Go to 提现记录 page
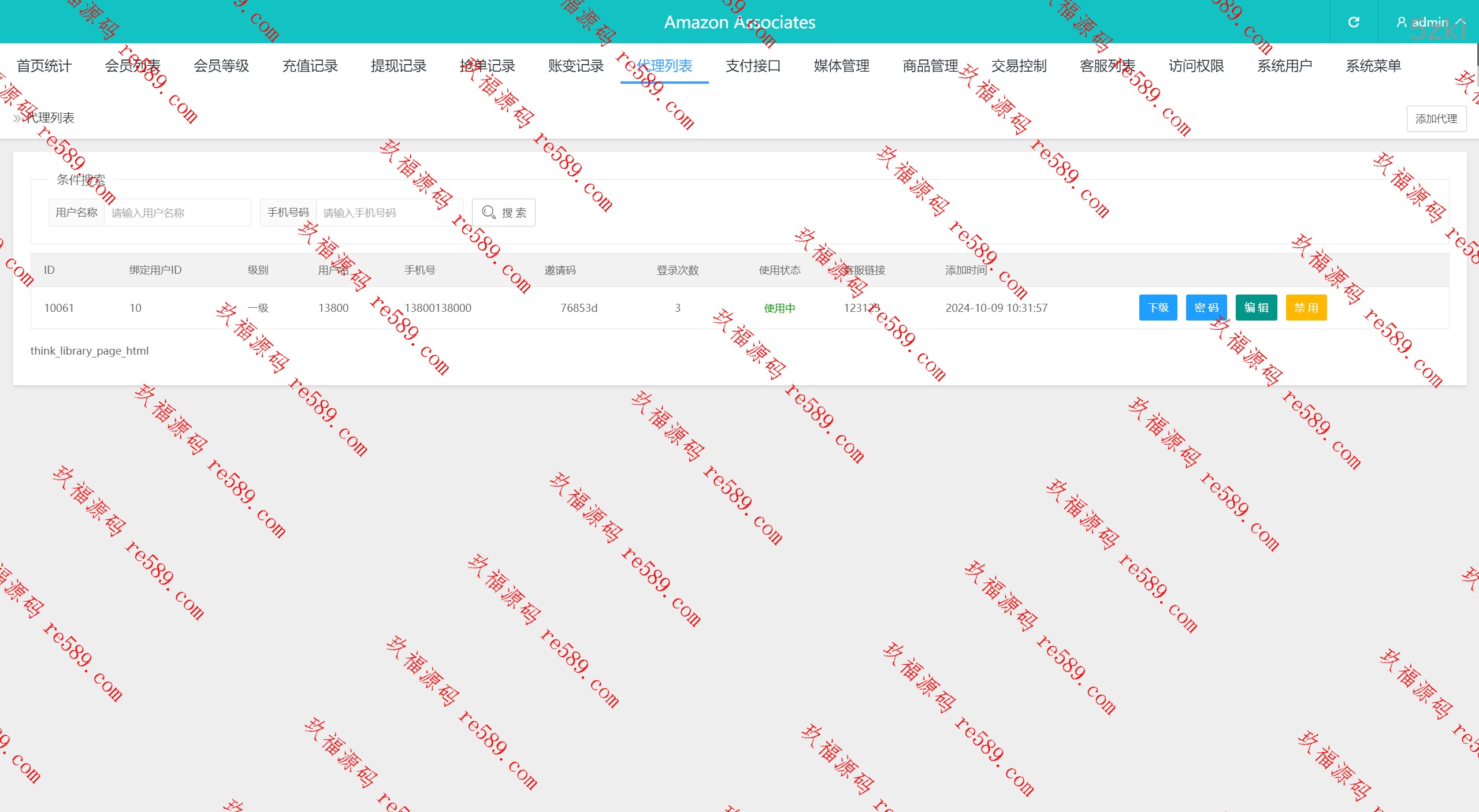Image resolution: width=1479 pixels, height=812 pixels. click(x=399, y=66)
